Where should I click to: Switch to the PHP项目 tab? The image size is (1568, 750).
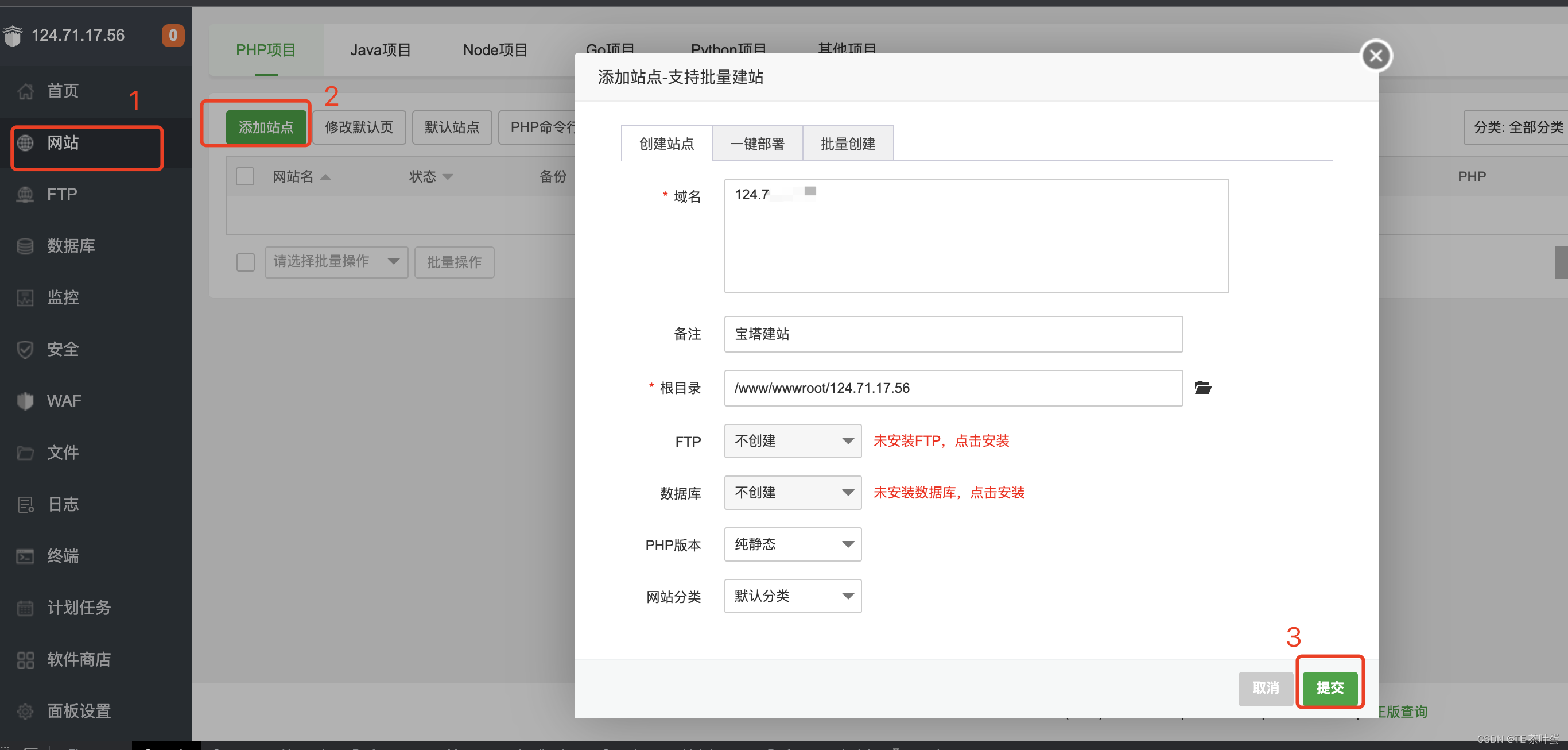[266, 50]
